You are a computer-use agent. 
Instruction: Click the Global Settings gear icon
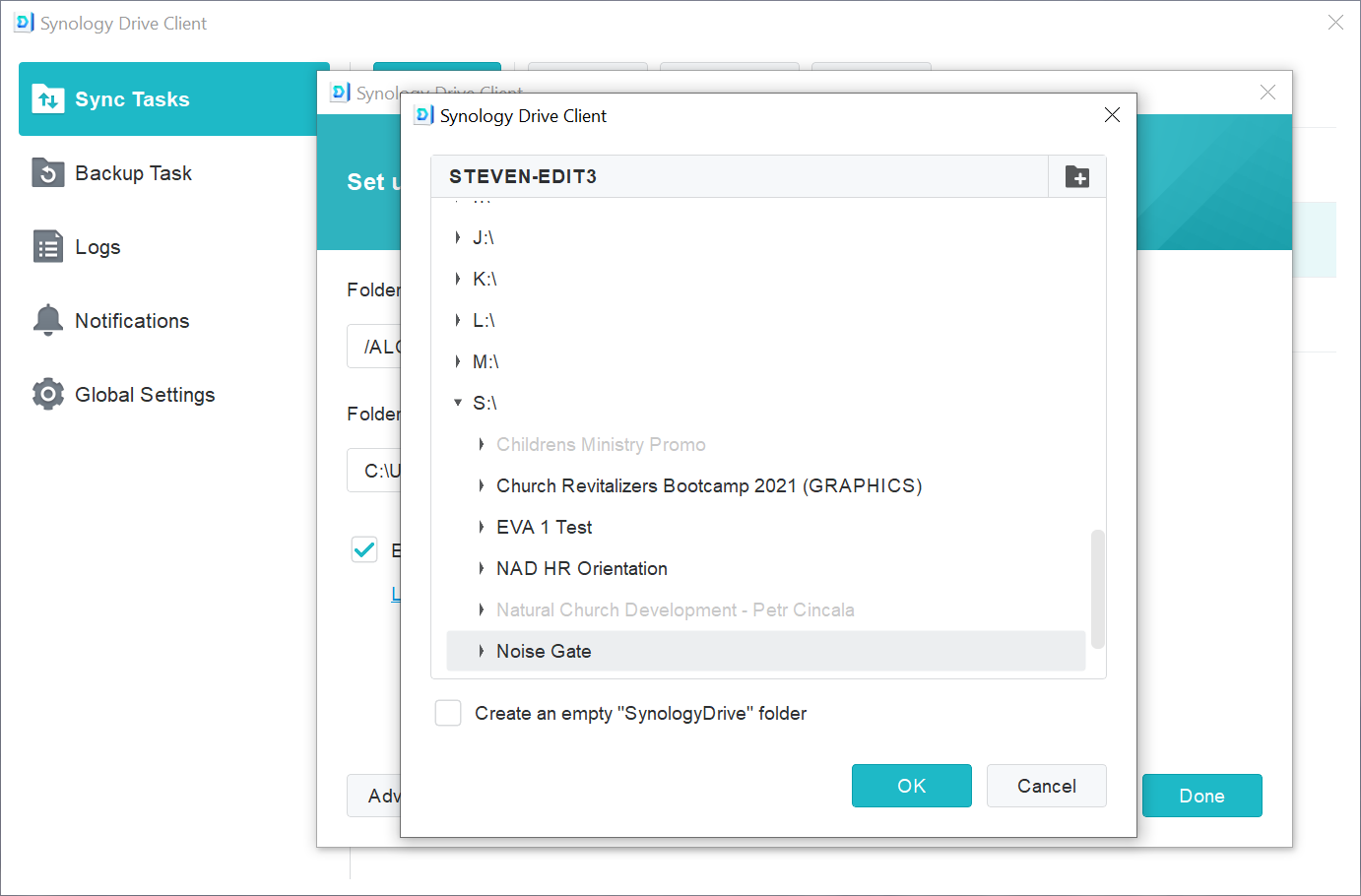(48, 395)
